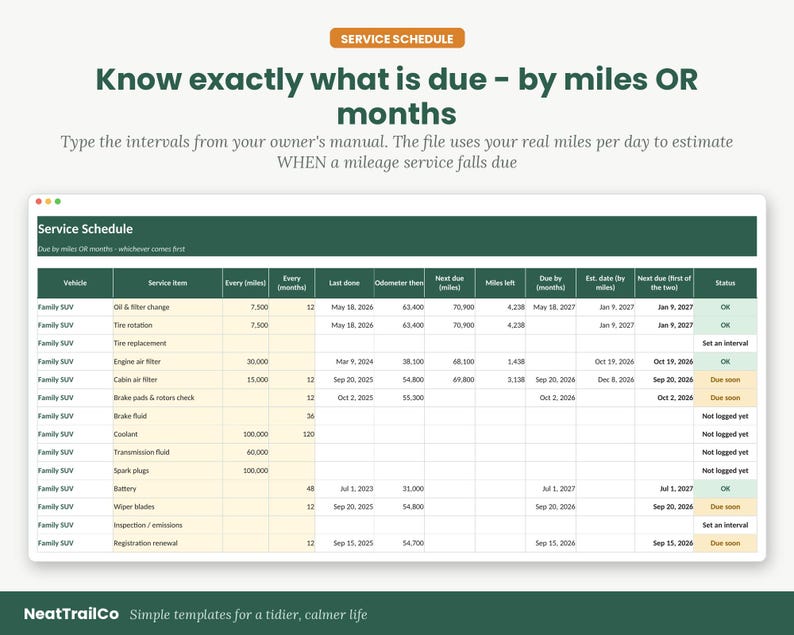Select the 'Brake fluid' cell
The height and width of the screenshot is (635, 794).
pos(168,416)
